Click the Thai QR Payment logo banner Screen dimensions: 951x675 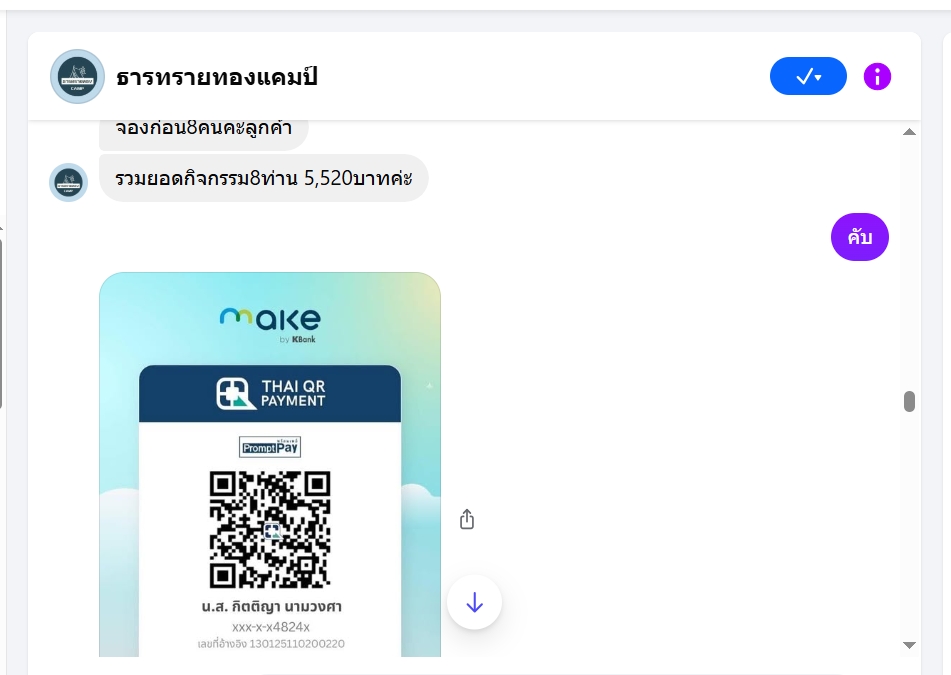click(x=270, y=394)
